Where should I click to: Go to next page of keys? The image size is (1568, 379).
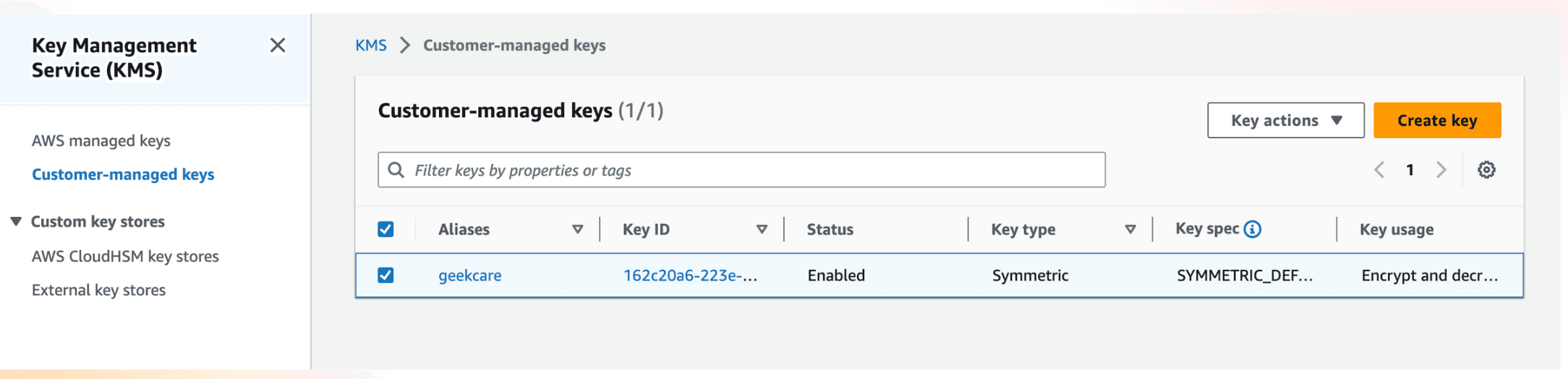click(1441, 170)
